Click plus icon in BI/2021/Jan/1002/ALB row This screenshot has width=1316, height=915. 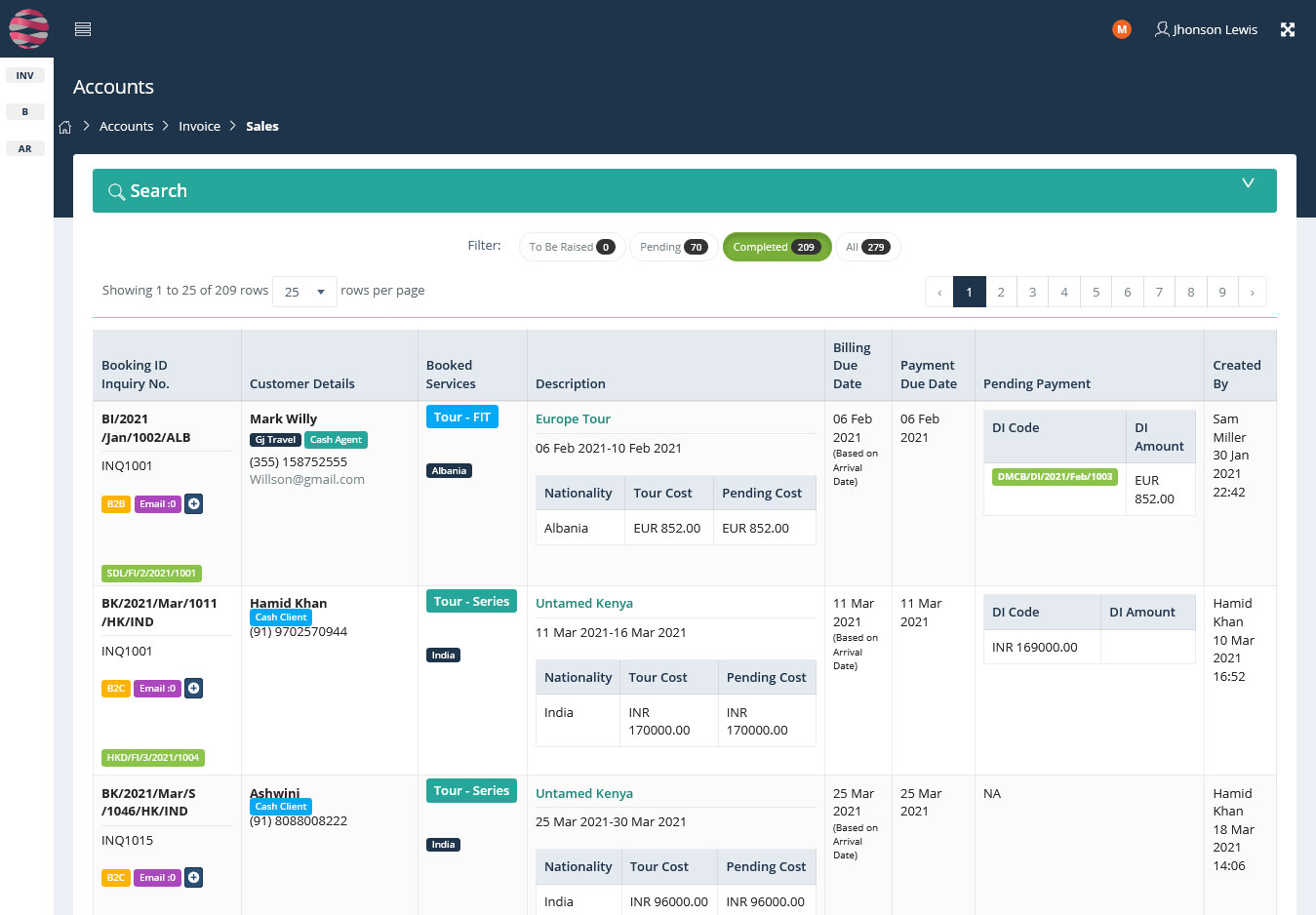click(x=194, y=504)
